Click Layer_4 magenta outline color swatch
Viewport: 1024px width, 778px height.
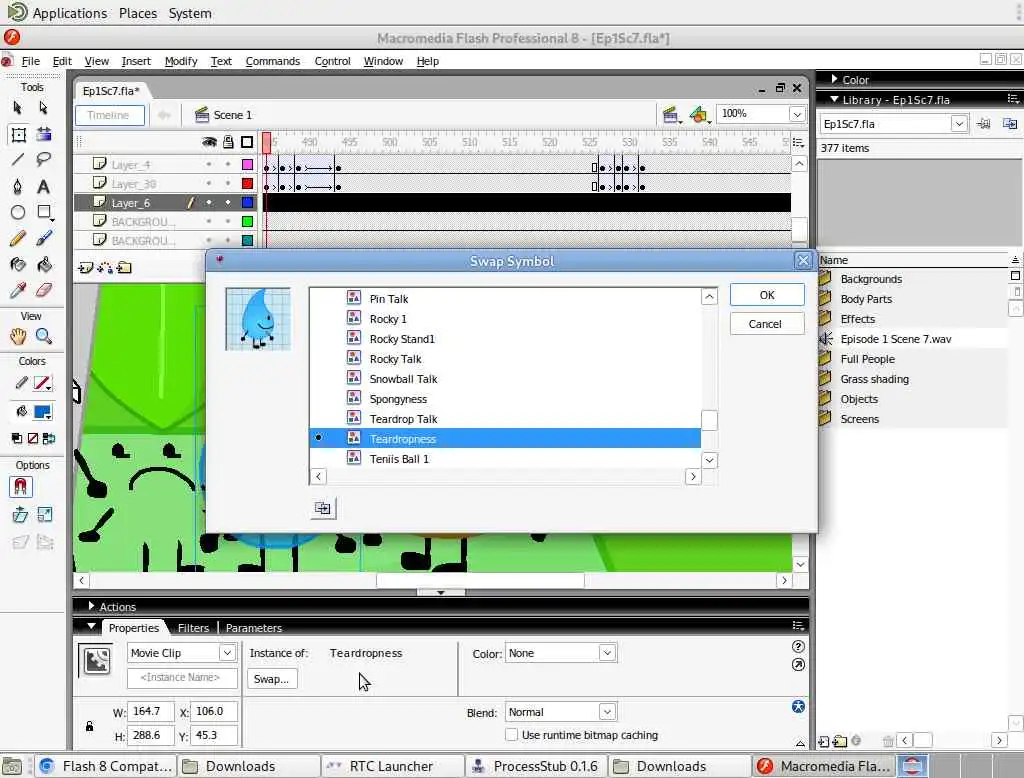248,165
